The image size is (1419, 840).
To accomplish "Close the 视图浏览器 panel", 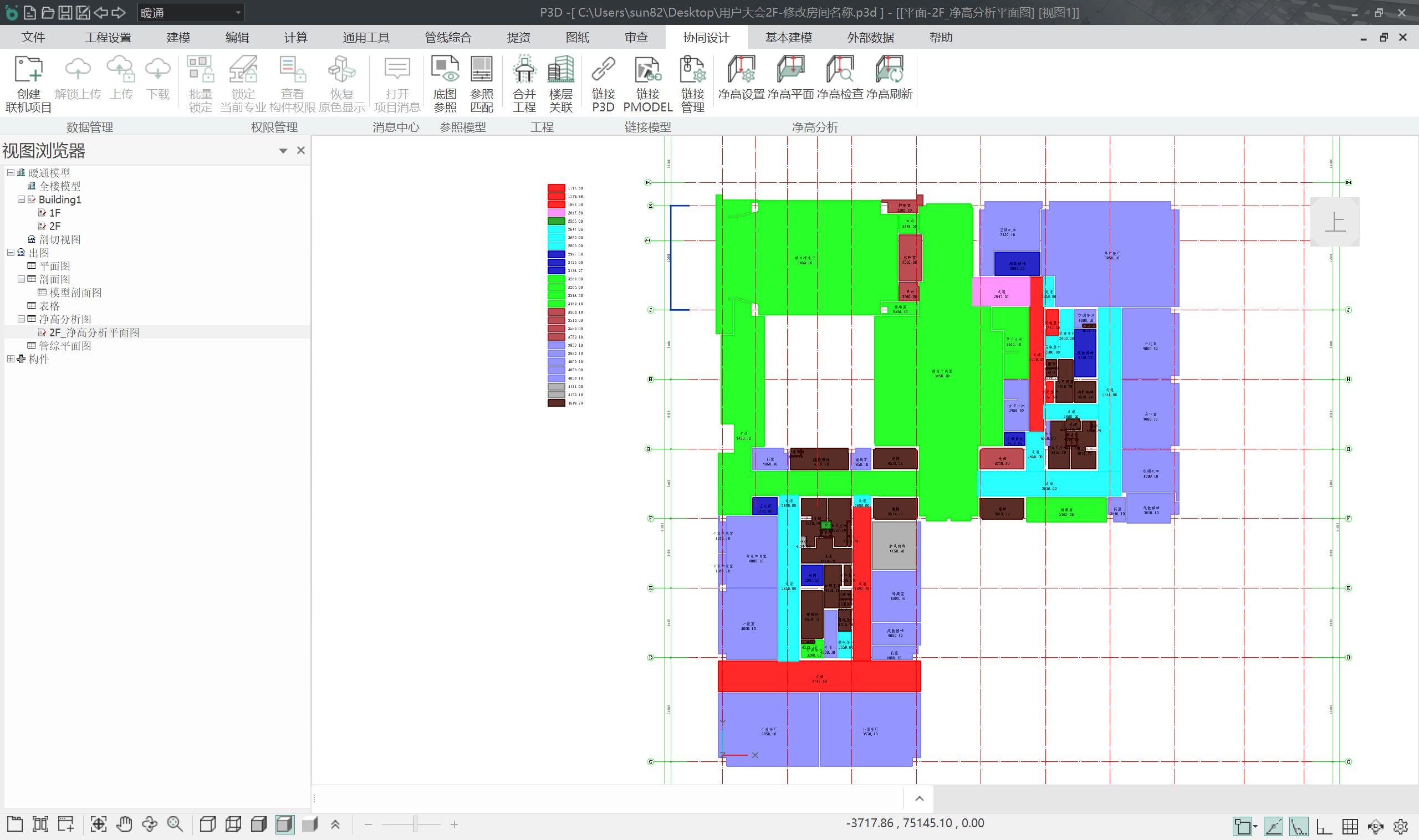I will 300,150.
